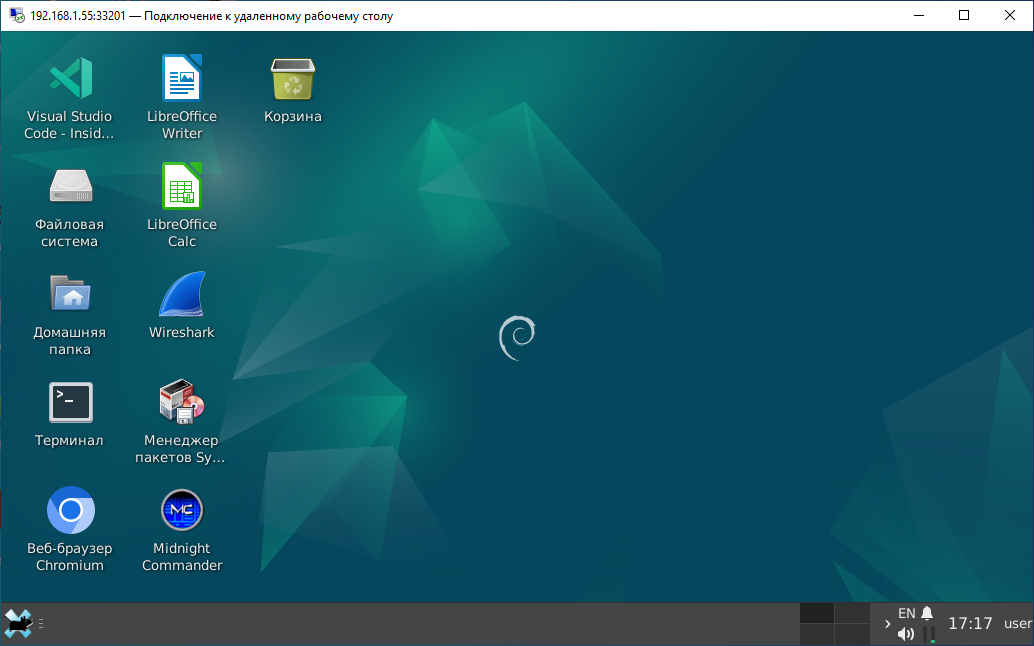Open the user session menu in the panel
The height and width of the screenshot is (646, 1034).
(x=1018, y=624)
